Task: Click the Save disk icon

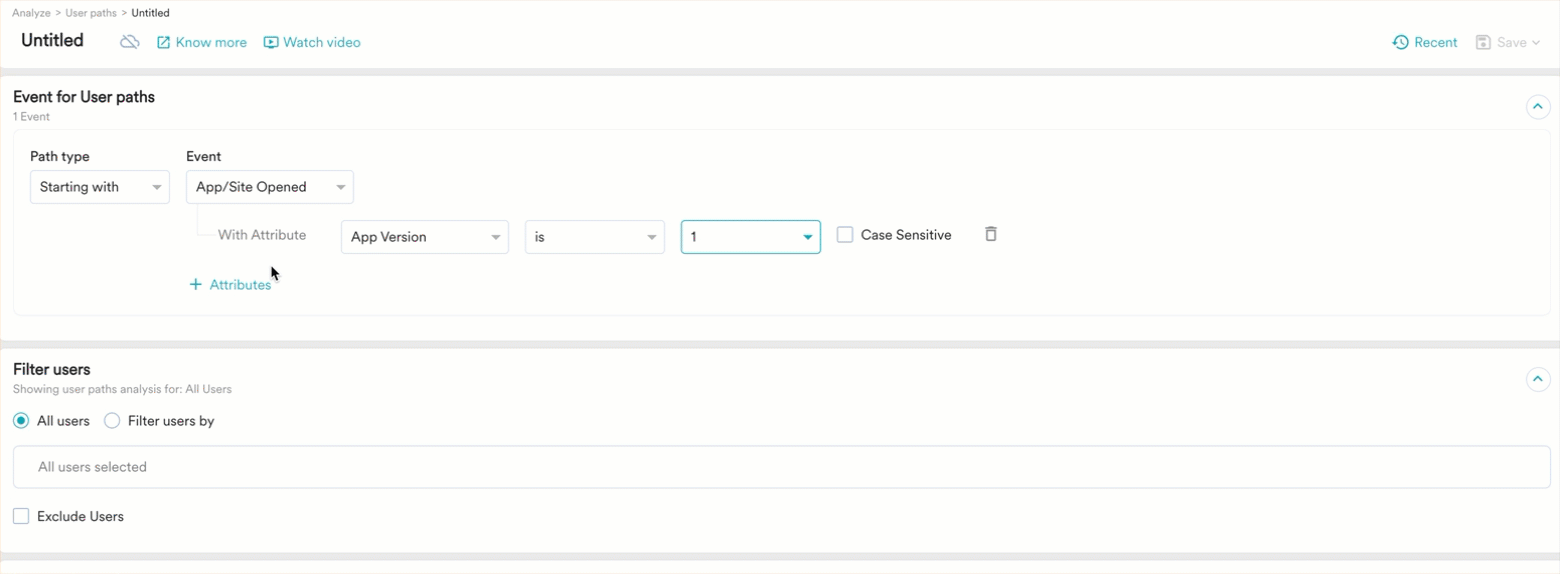Action: (1483, 42)
